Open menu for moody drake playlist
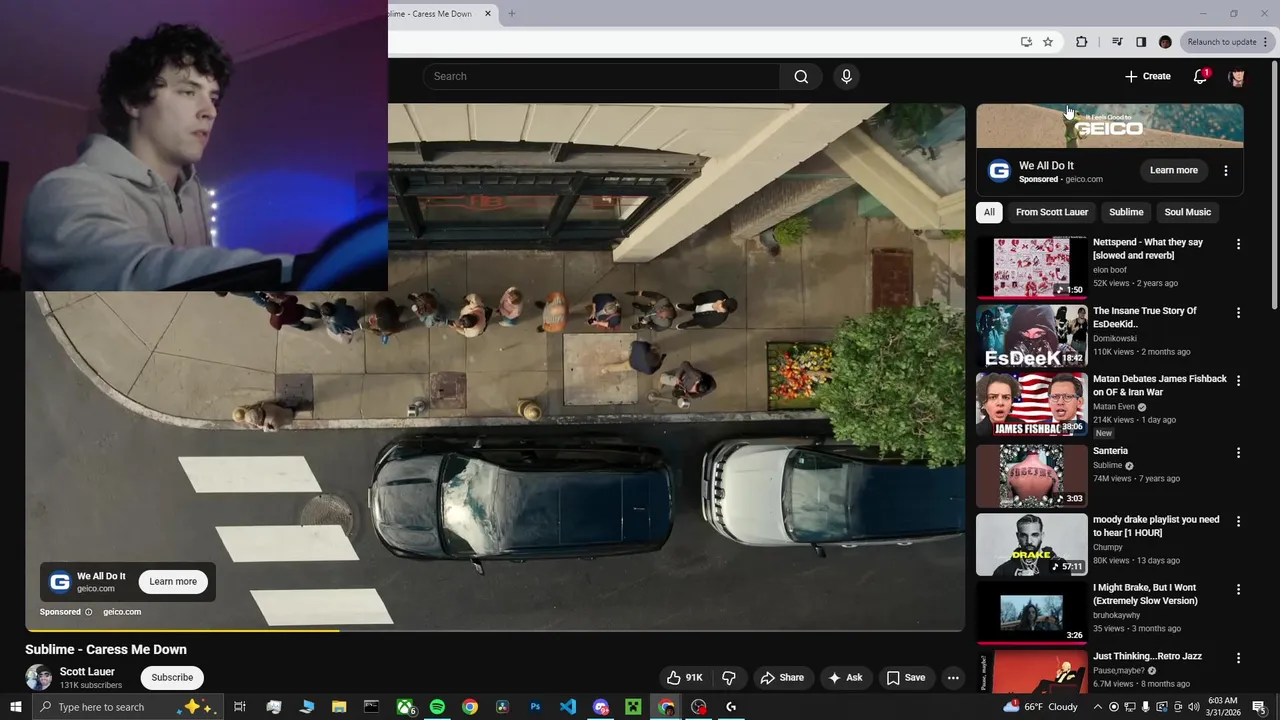This screenshot has height=720, width=1280. coord(1238,522)
